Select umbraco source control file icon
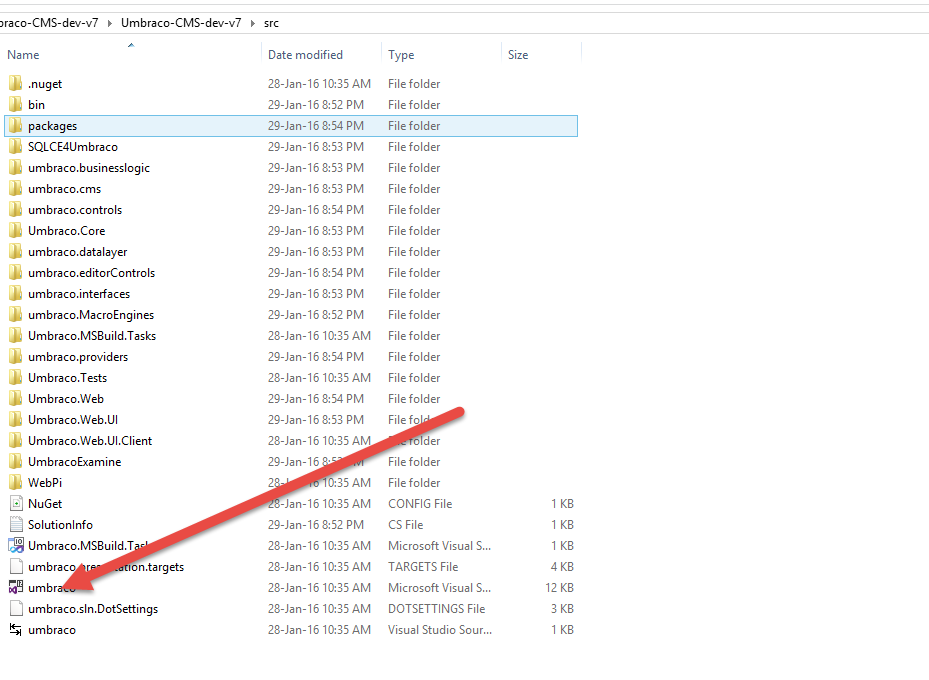This screenshot has width=929, height=680. (x=16, y=630)
